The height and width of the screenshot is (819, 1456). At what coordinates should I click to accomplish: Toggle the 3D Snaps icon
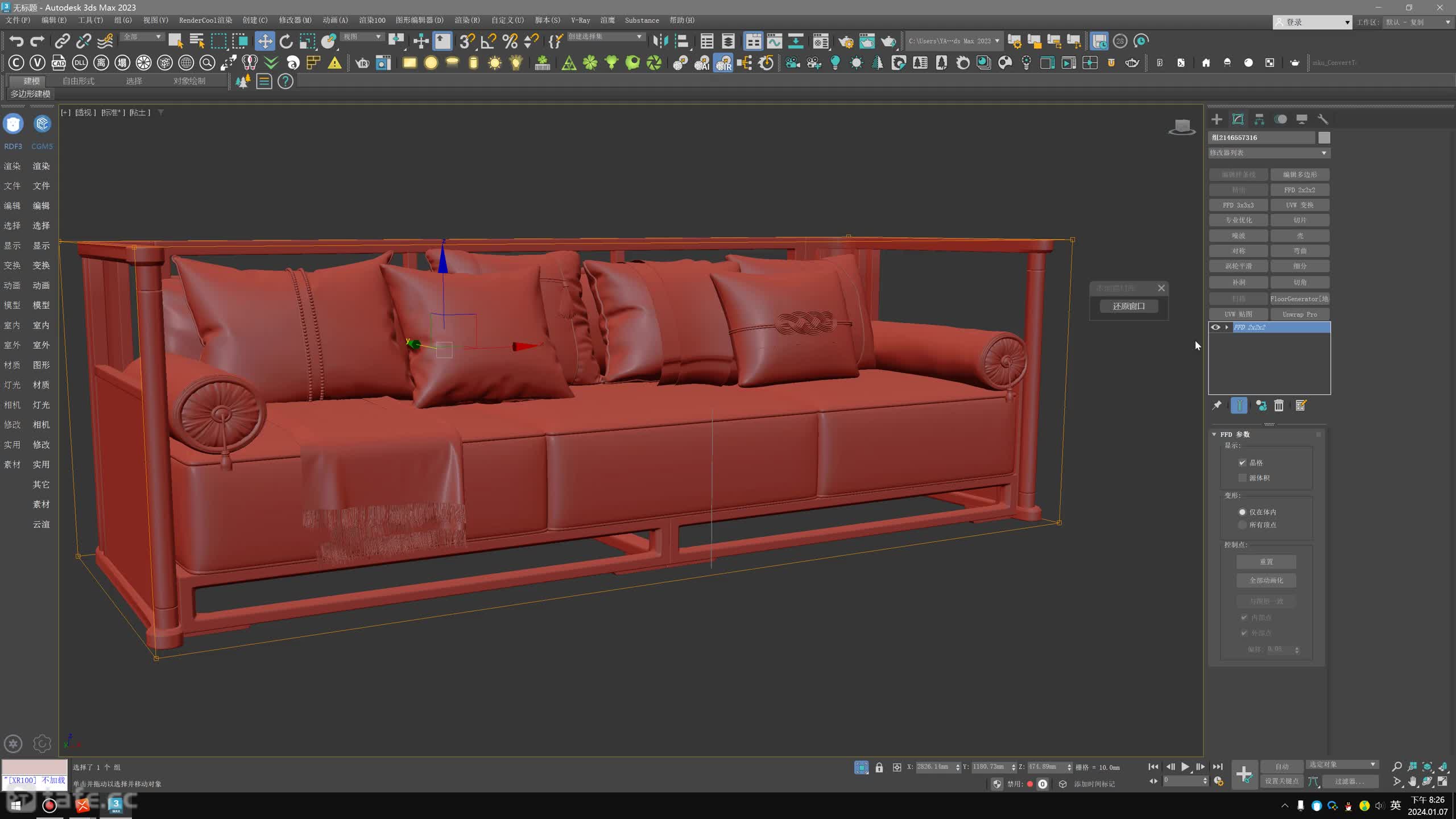tap(467, 41)
